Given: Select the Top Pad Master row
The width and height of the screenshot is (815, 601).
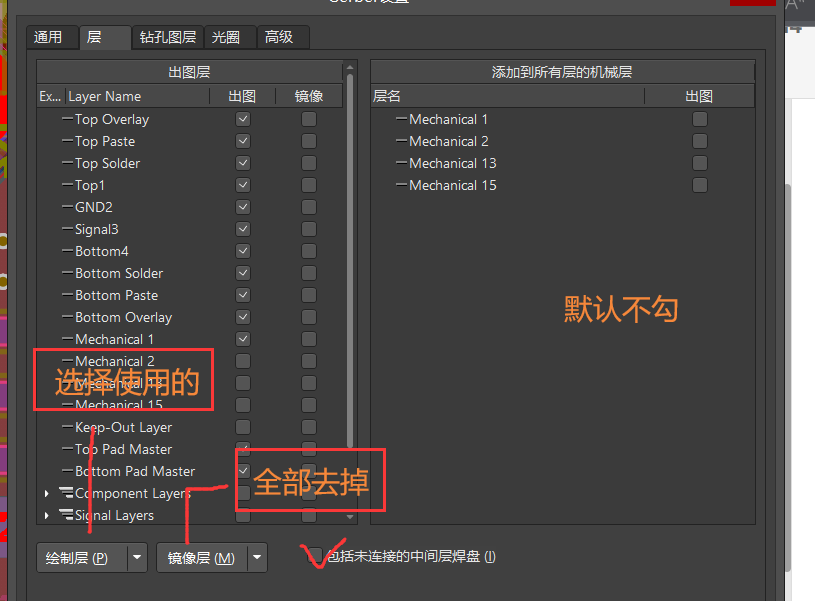Looking at the screenshot, I should tap(190, 449).
